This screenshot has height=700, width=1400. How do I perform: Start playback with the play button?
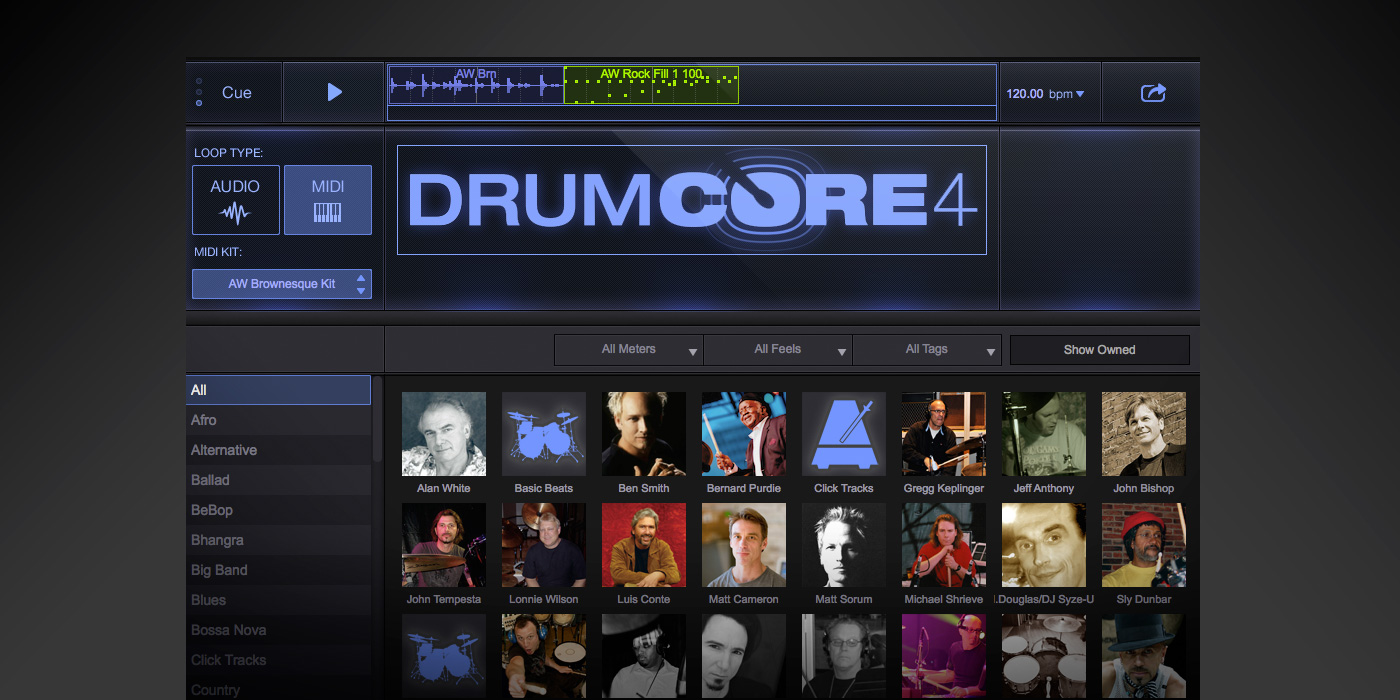[x=334, y=92]
